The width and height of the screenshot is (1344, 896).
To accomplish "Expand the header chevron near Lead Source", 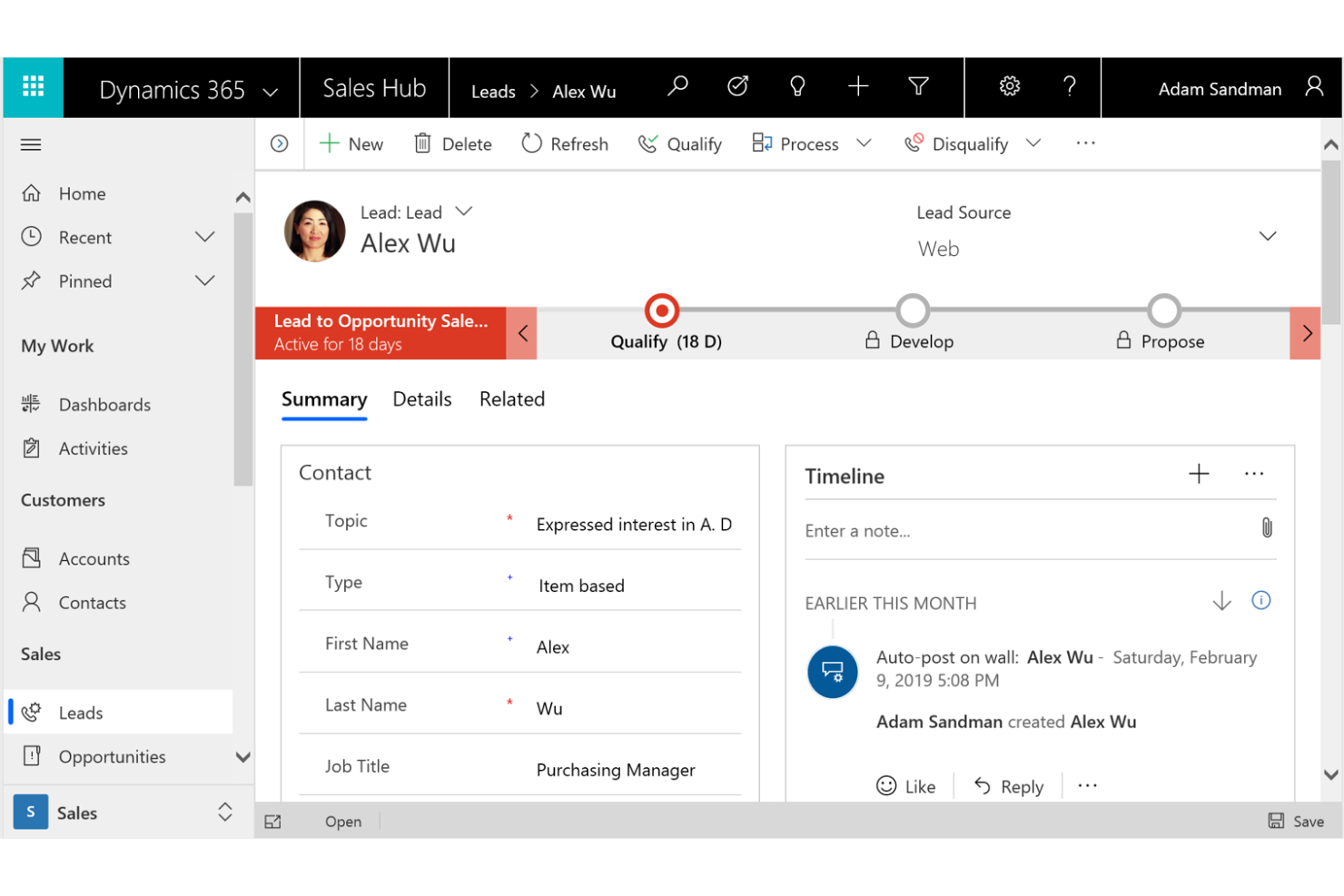I will [x=1268, y=236].
